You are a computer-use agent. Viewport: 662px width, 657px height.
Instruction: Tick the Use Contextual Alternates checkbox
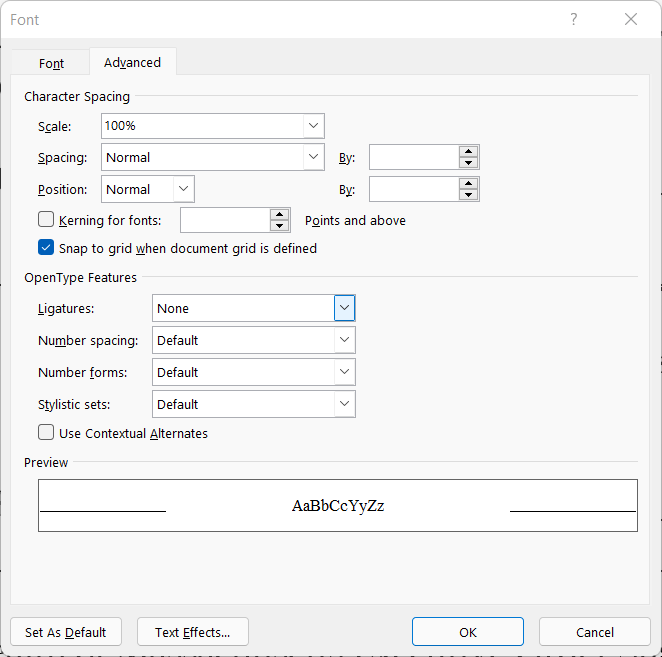tap(46, 433)
